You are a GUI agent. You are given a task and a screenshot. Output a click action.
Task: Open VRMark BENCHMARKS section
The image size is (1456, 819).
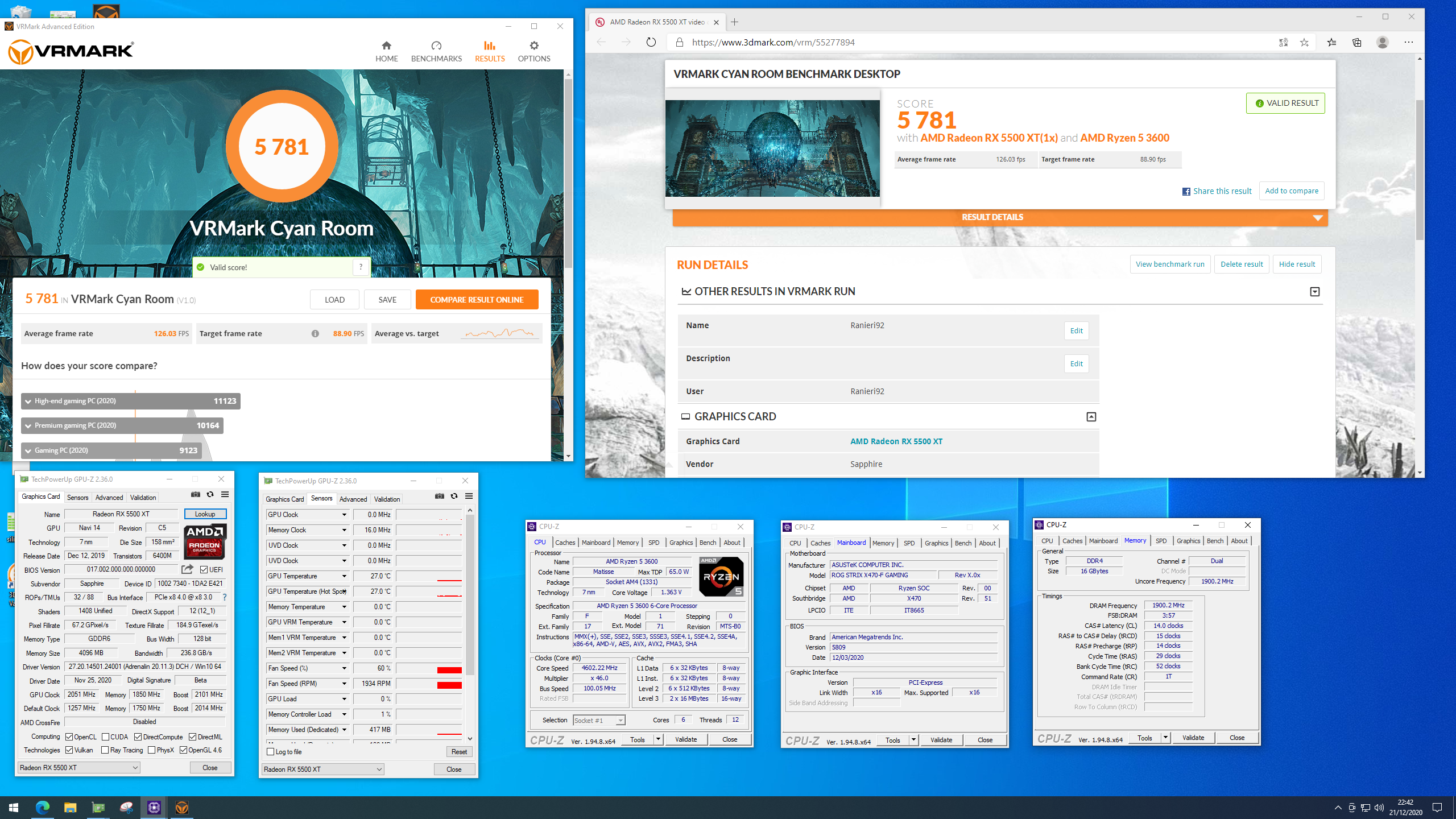point(436,51)
